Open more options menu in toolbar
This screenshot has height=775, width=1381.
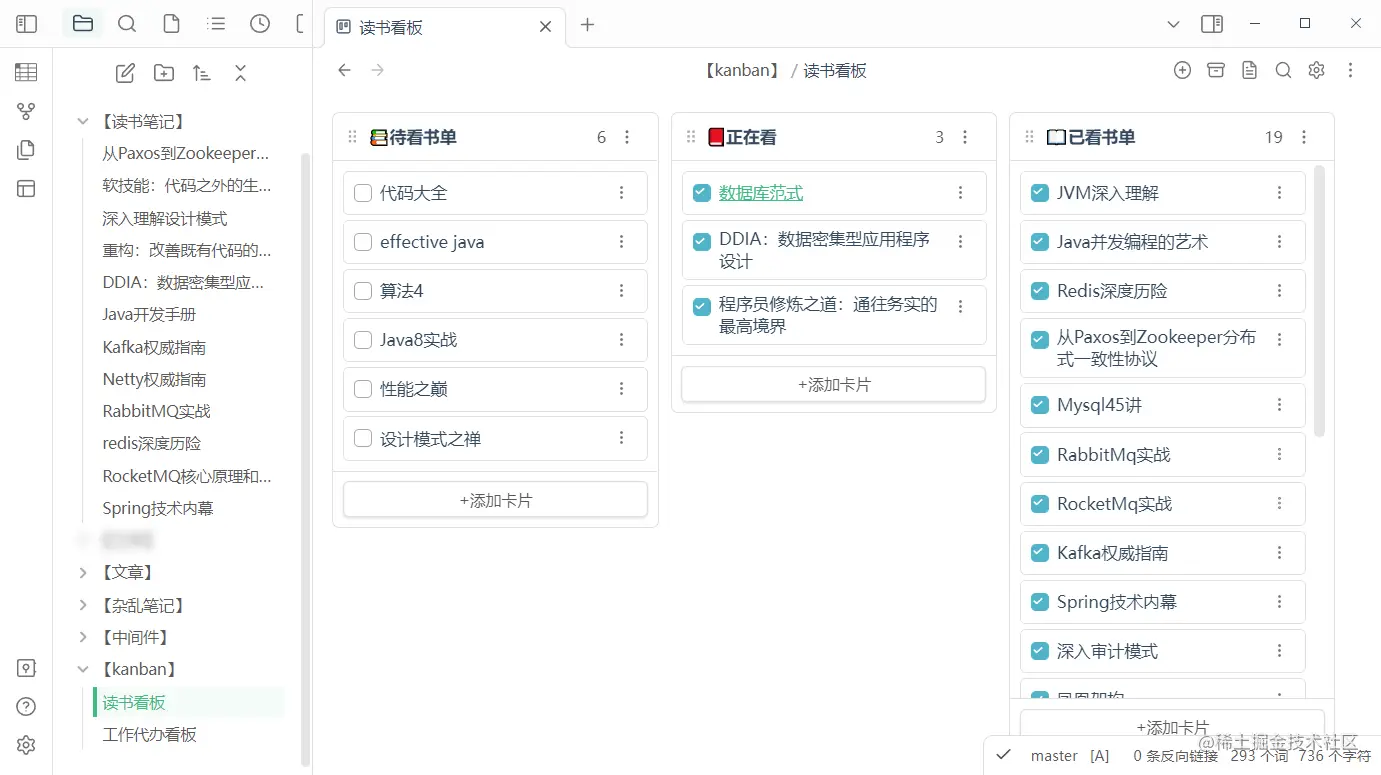click(x=1350, y=70)
